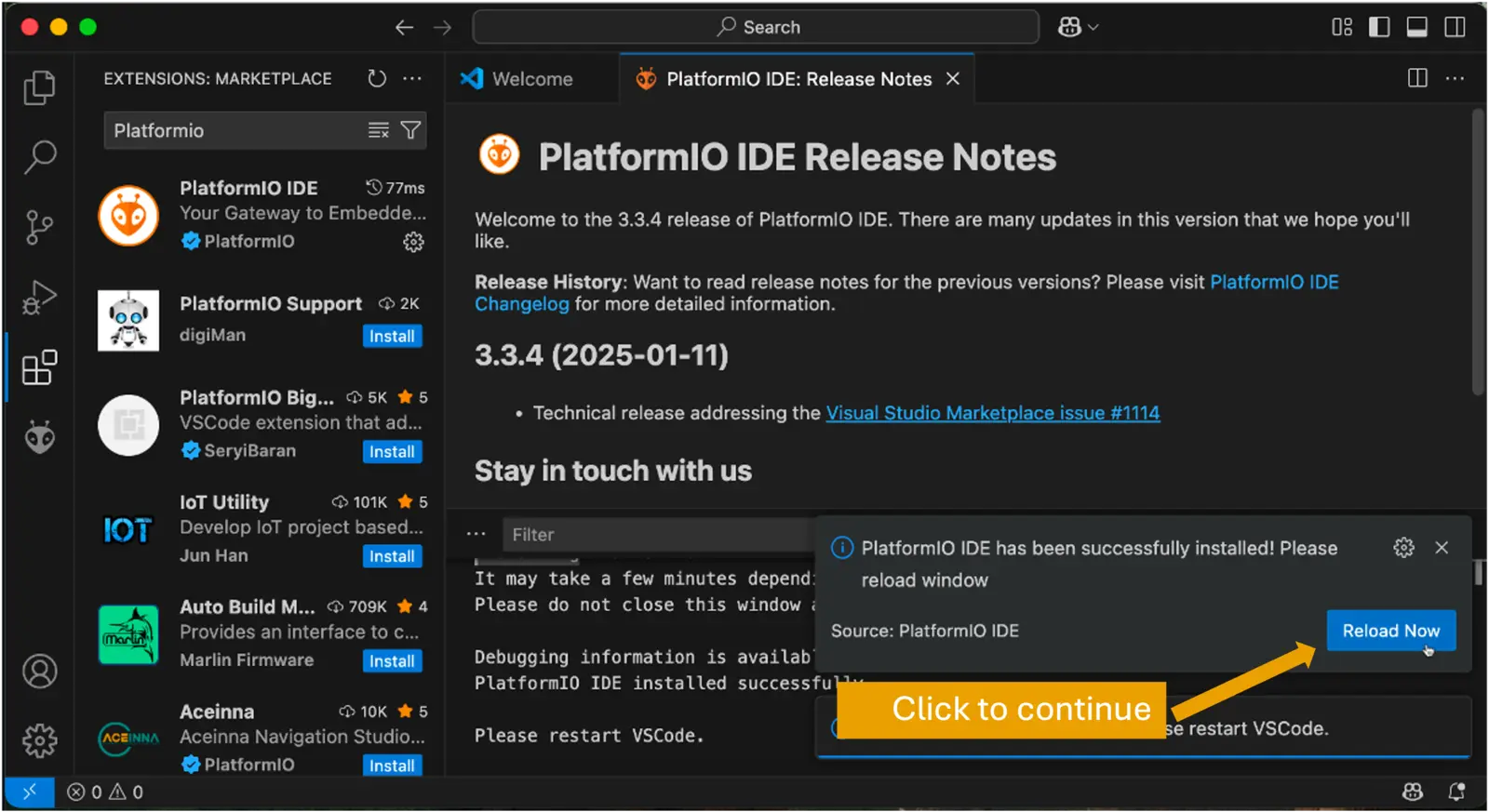The width and height of the screenshot is (1489, 812).
Task: Select the PlatformIO Support robot thumbnail
Action: click(x=128, y=321)
